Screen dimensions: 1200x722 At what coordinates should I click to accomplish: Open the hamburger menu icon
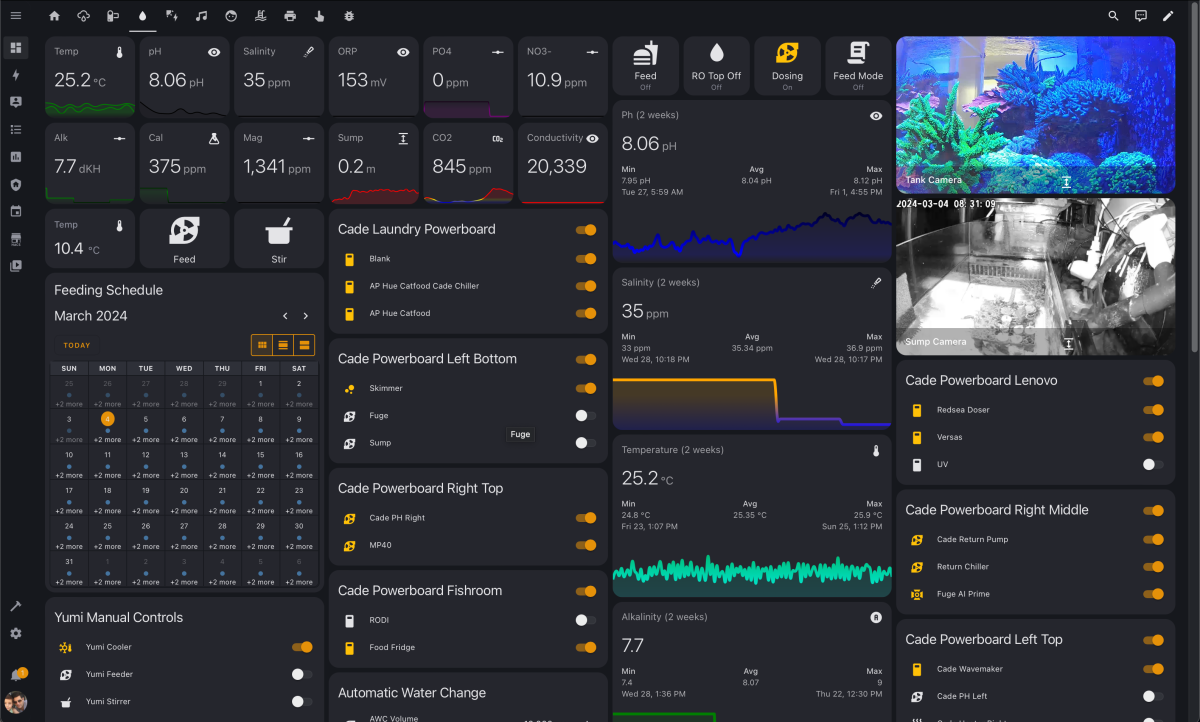click(16, 16)
